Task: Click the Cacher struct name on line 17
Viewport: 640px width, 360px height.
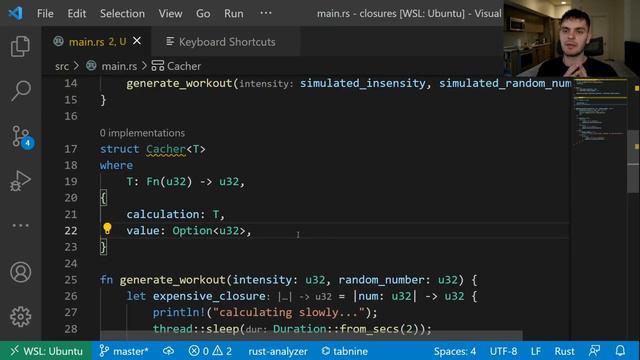Action: pyautogui.click(x=166, y=149)
